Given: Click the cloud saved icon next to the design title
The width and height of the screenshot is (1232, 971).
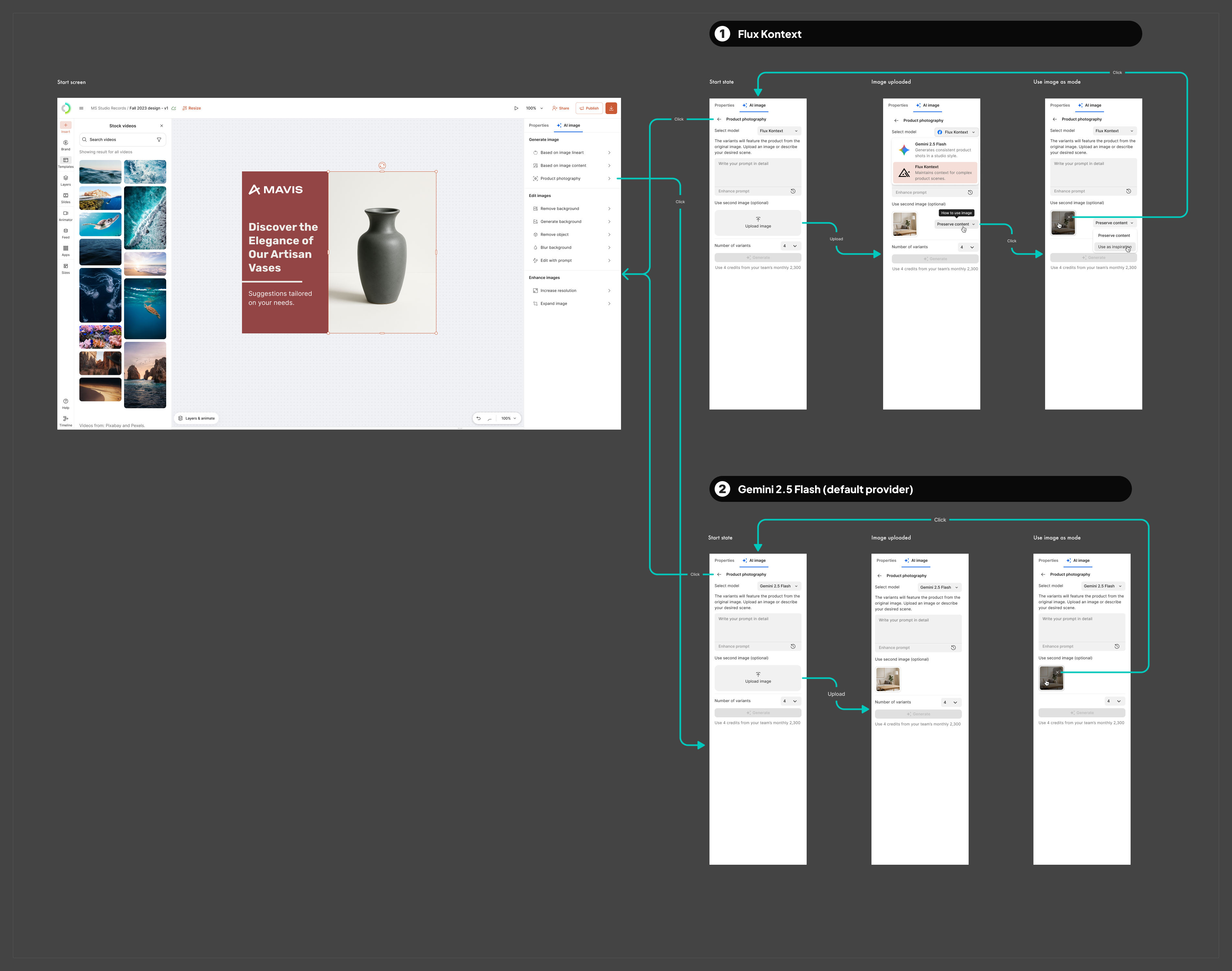Looking at the screenshot, I should (x=174, y=108).
